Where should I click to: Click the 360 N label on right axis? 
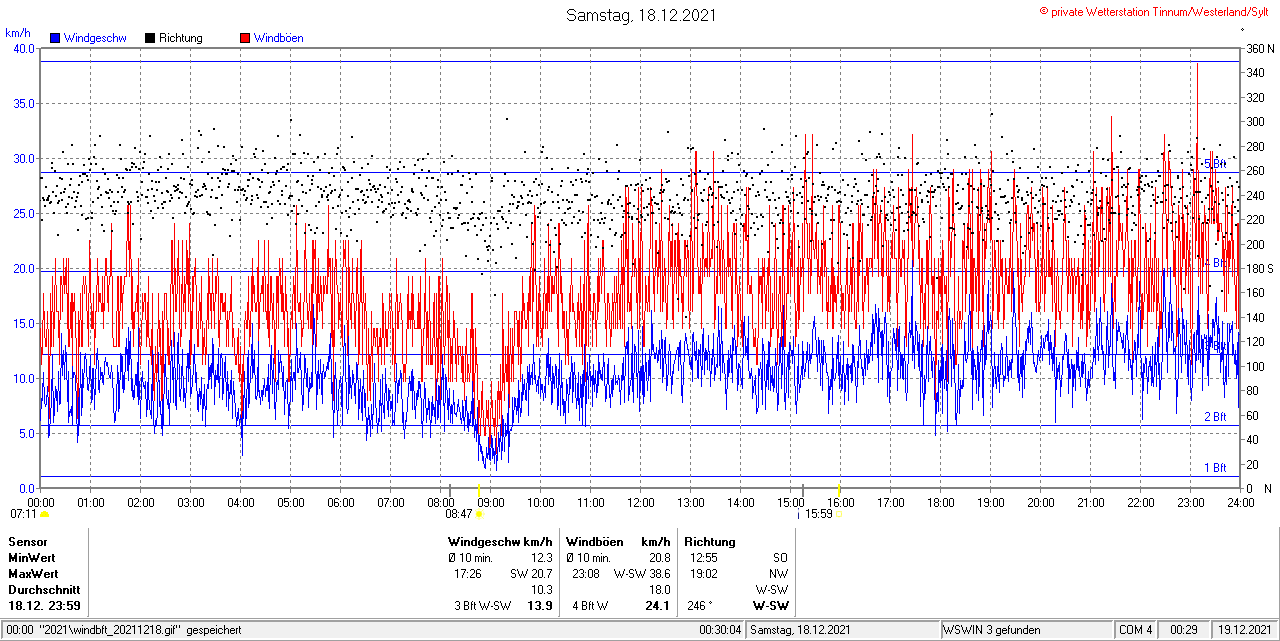pyautogui.click(x=1258, y=49)
